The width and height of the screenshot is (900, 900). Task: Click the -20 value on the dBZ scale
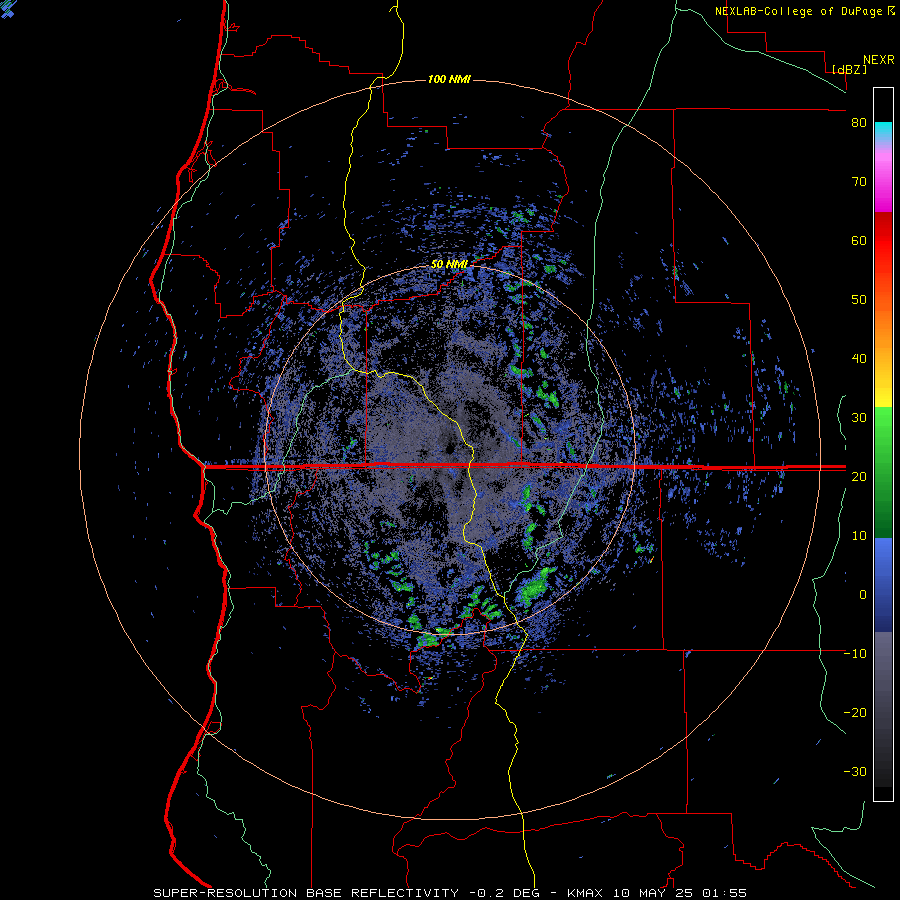click(855, 712)
